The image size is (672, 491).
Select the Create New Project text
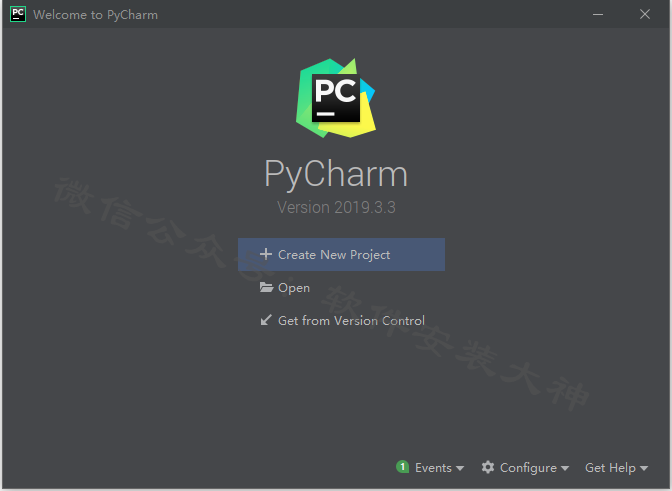(x=334, y=254)
